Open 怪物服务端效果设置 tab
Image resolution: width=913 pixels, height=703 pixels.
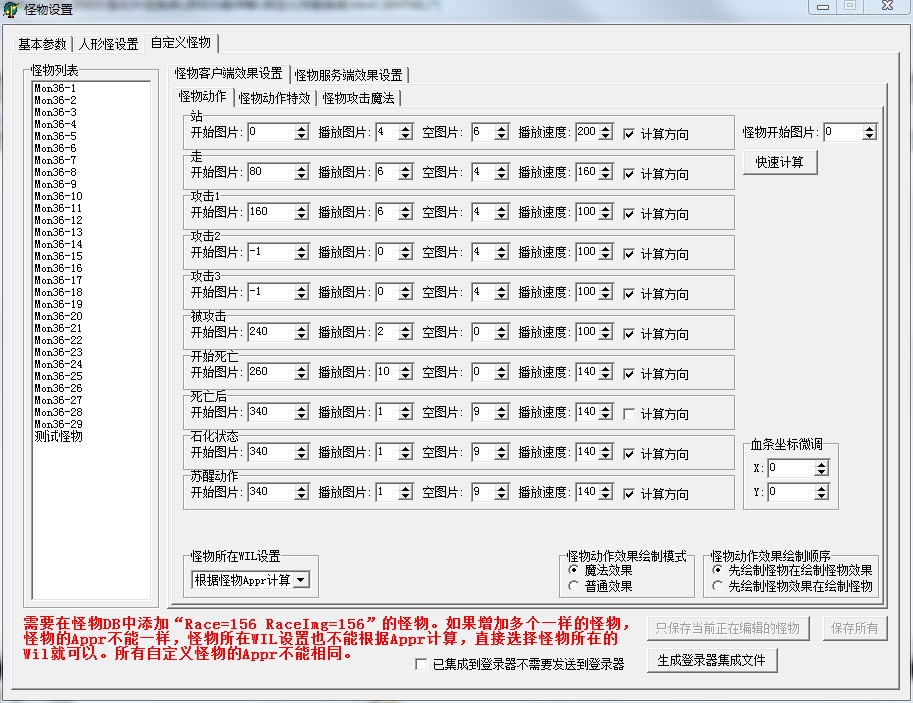tap(348, 75)
